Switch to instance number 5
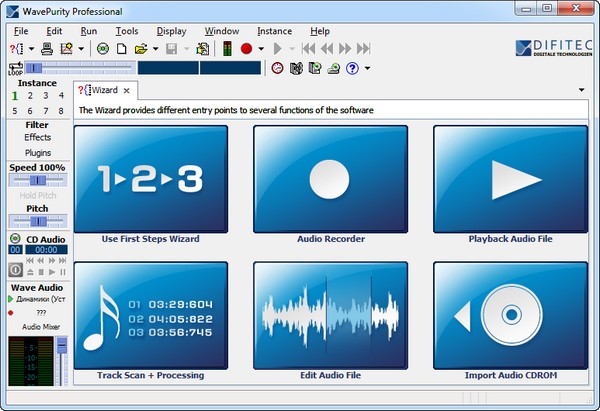Screen dimensions: 600x411 (16, 111)
